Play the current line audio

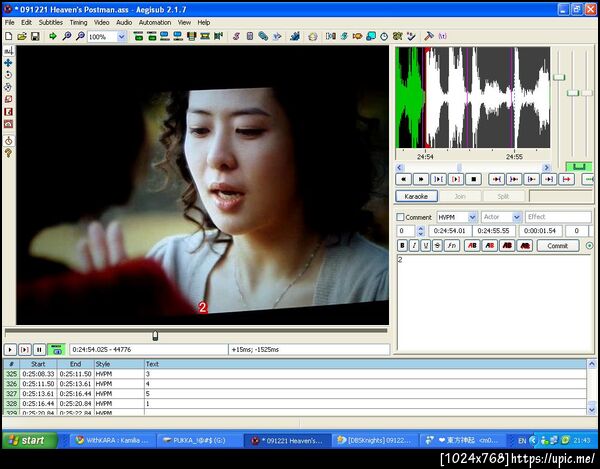456,179
